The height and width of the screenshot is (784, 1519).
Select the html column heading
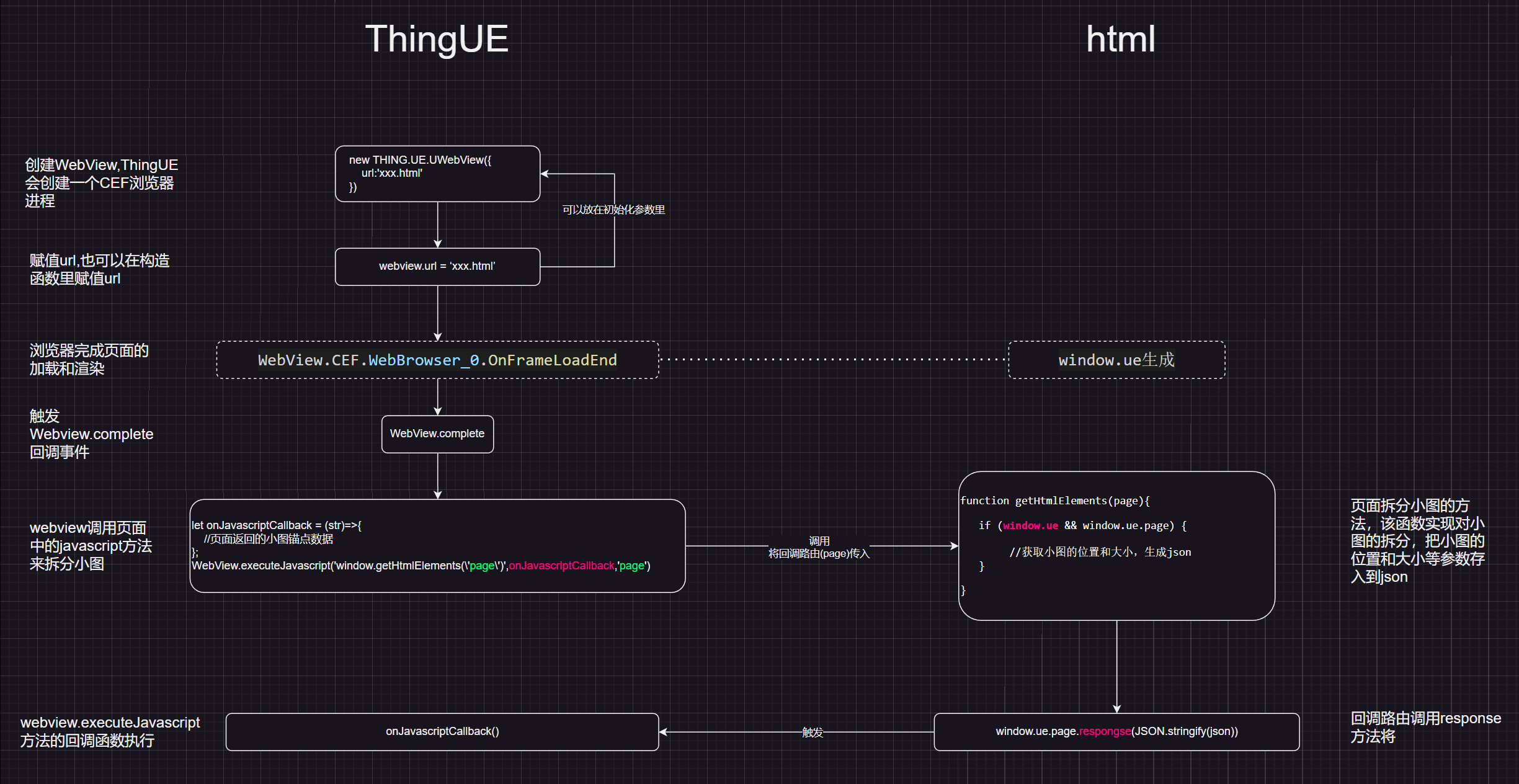tap(1120, 39)
